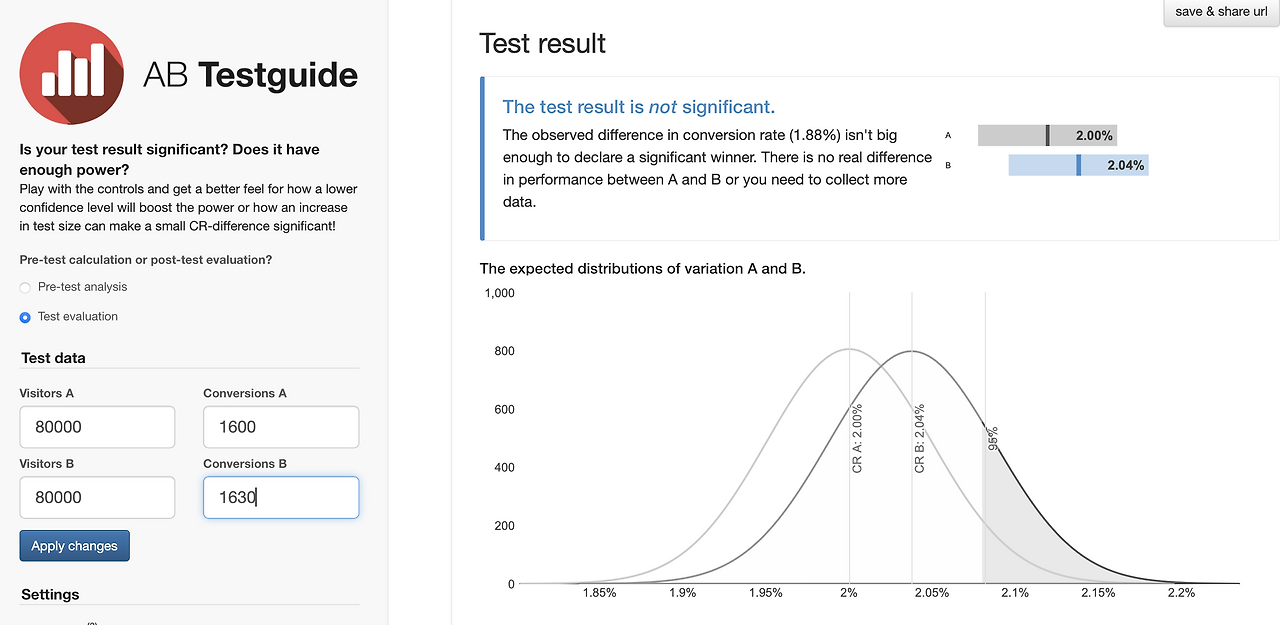
Task: Click the CR A: 2.00% chart line label
Action: [x=858, y=438]
